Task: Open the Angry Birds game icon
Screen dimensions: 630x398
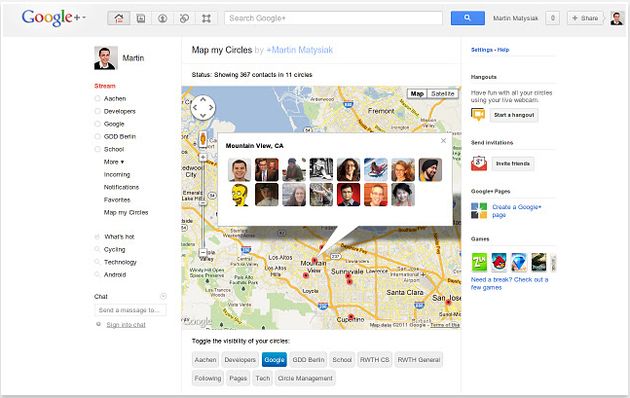Action: (x=499, y=262)
